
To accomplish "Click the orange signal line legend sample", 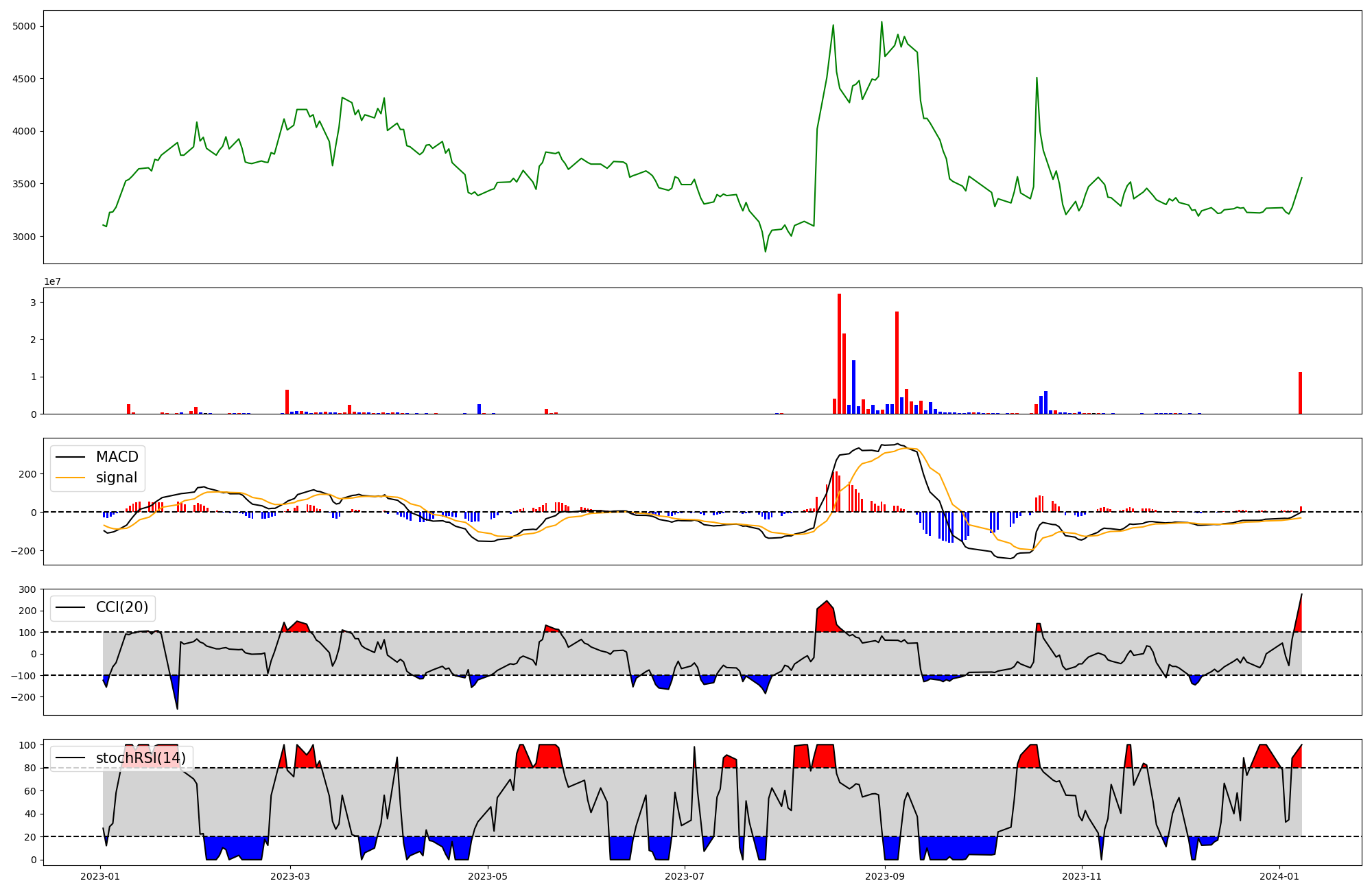I will pos(70,478).
